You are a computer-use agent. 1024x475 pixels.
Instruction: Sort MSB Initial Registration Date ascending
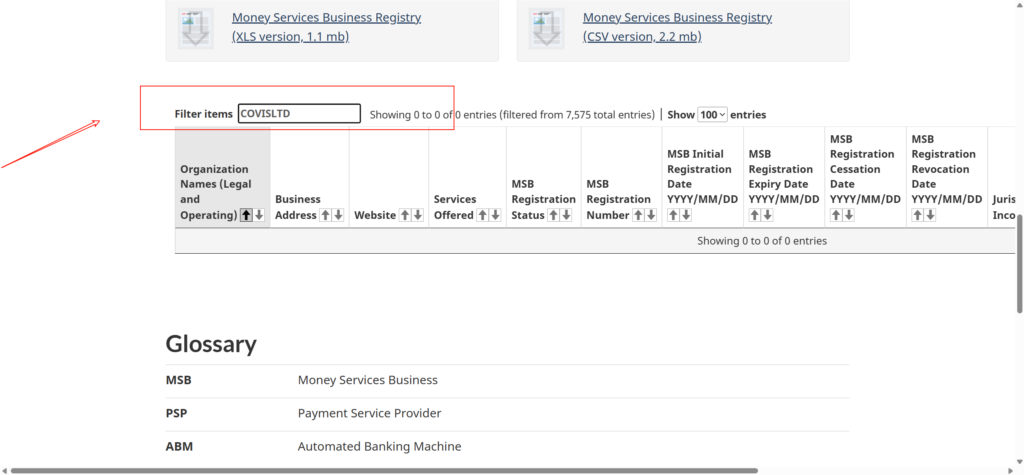[673, 215]
